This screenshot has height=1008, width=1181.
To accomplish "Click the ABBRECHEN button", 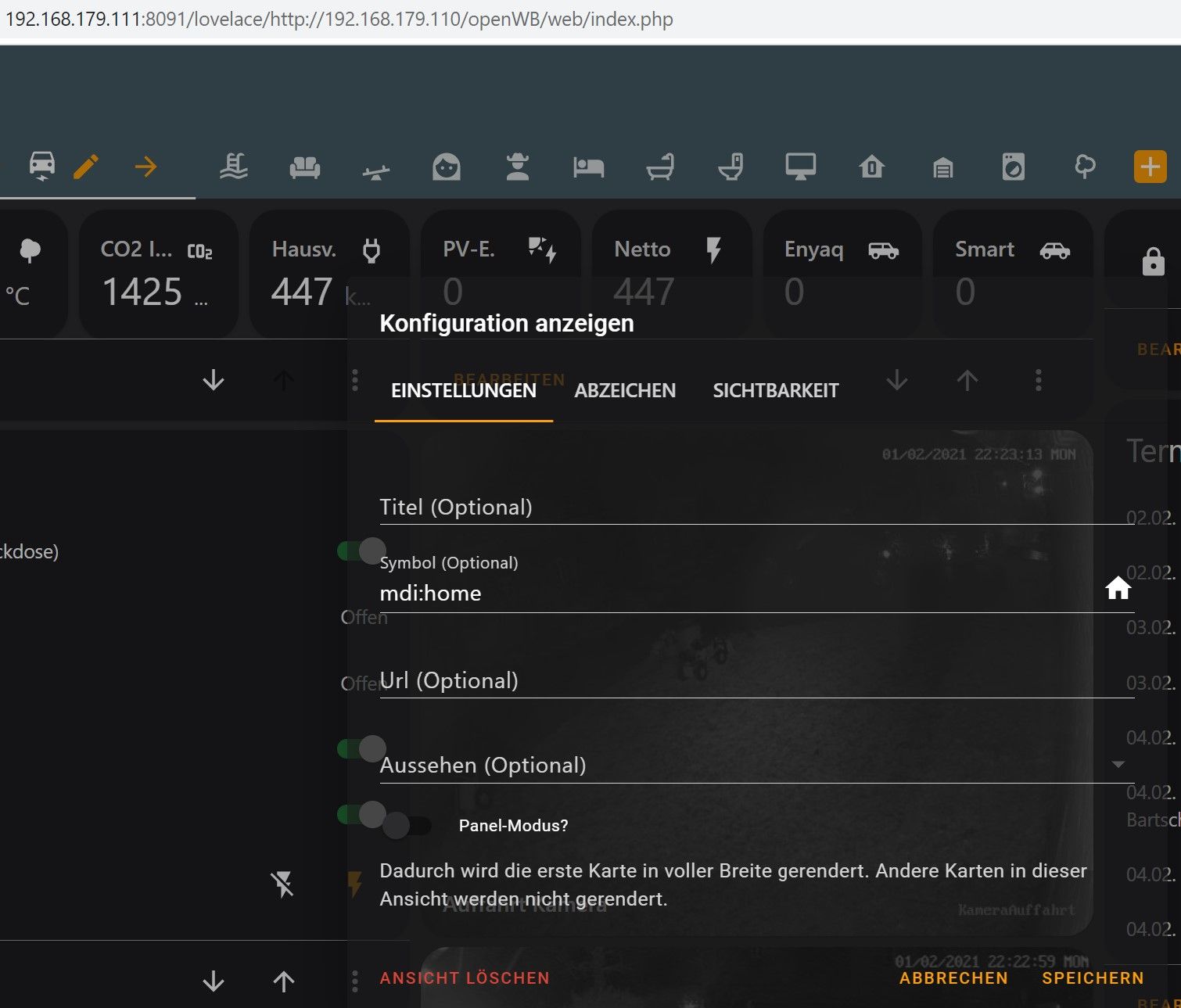I will pyautogui.click(x=953, y=978).
